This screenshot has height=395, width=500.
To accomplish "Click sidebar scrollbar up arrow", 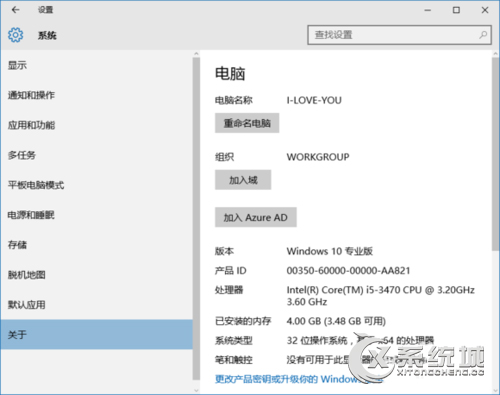I will click(x=196, y=54).
